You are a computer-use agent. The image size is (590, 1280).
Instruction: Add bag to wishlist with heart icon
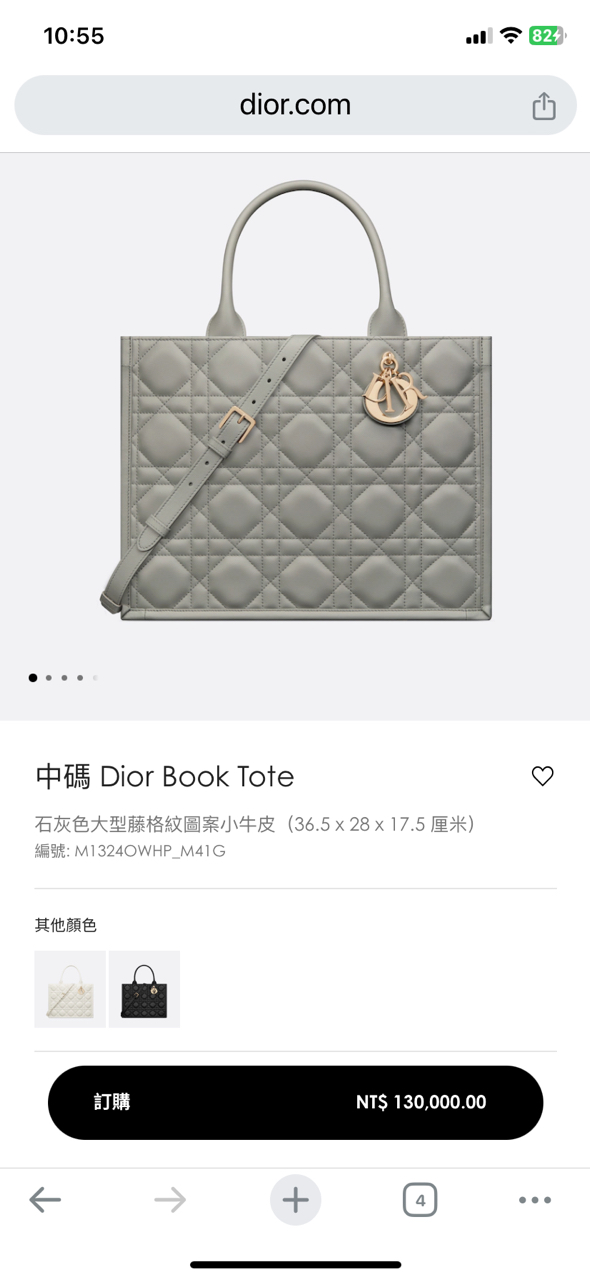pos(542,776)
